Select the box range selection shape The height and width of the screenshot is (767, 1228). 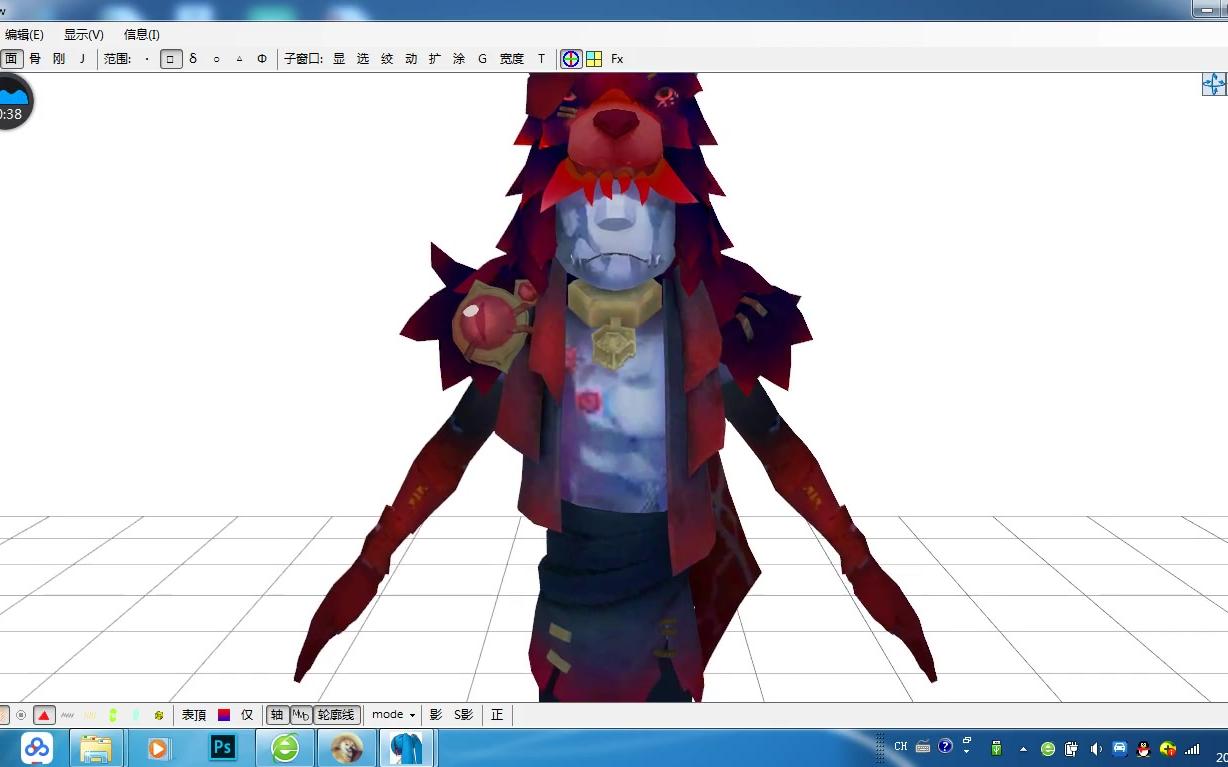170,59
